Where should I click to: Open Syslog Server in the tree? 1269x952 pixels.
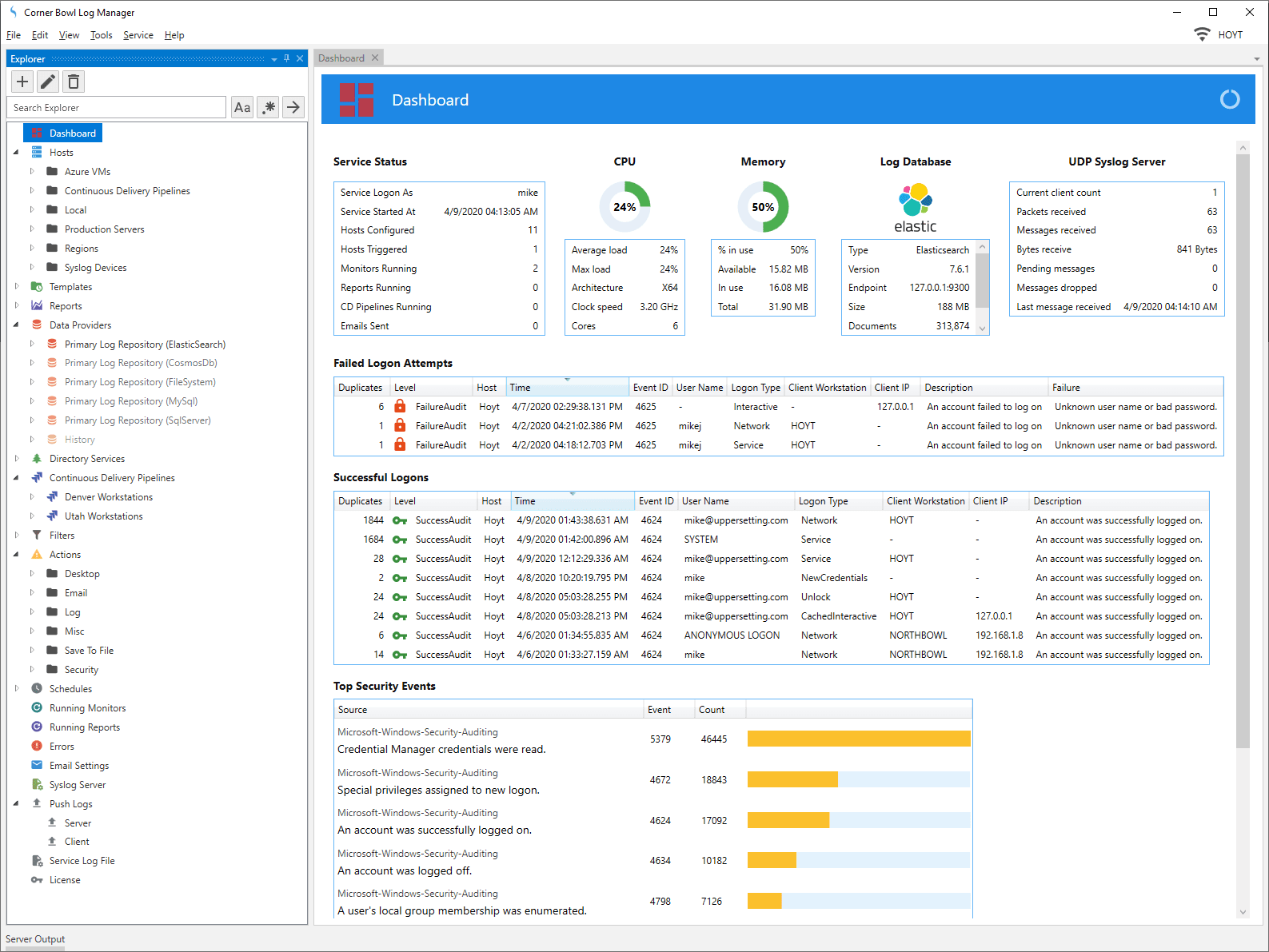coord(77,785)
